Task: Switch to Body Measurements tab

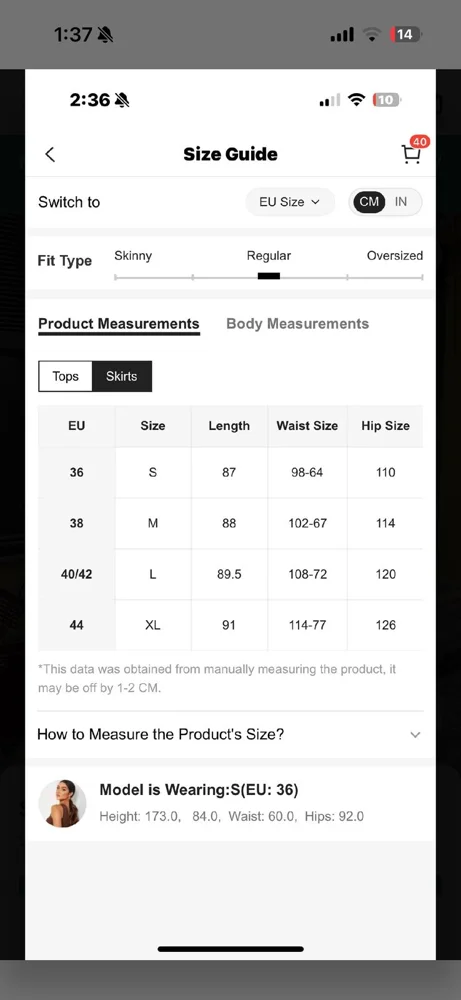Action: 298,324
